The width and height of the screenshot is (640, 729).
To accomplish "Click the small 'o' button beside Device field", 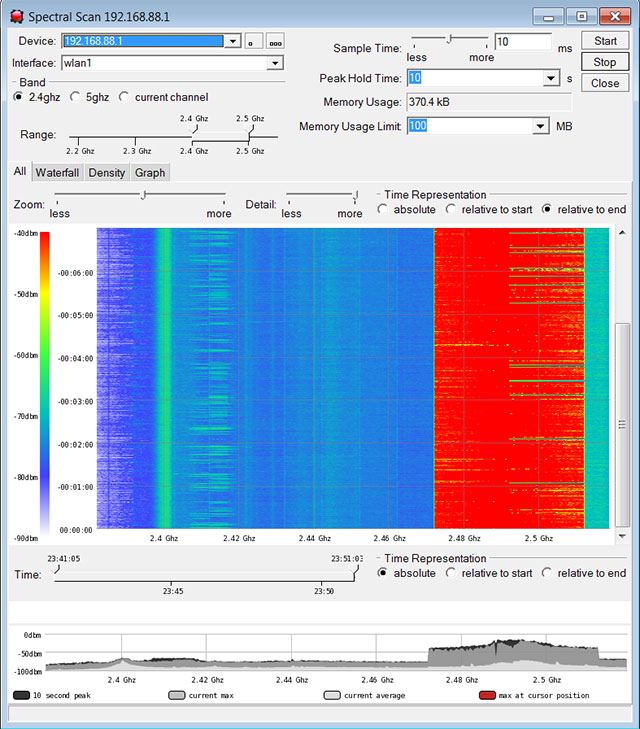I will pos(254,41).
